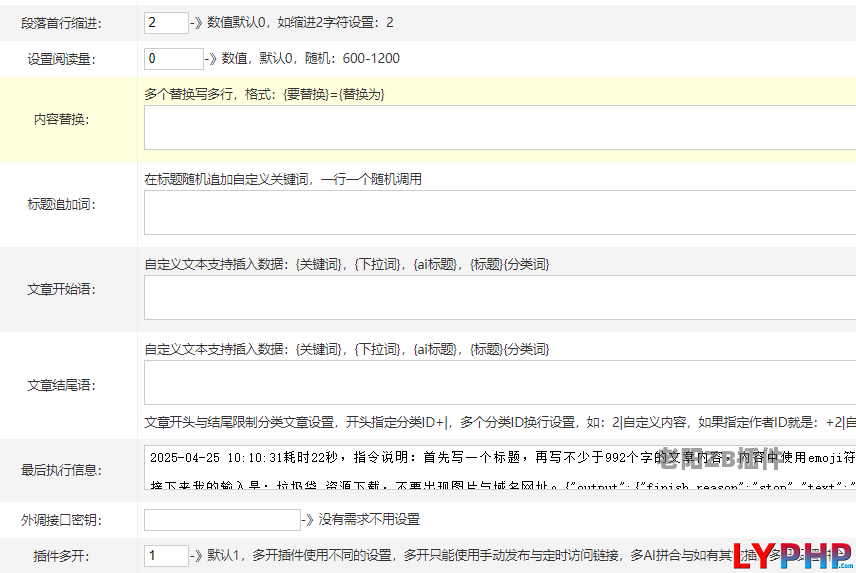Click the 最后执行信息 log text box
Image resolution: width=856 pixels, height=573 pixels.
pyautogui.click(x=500, y=468)
